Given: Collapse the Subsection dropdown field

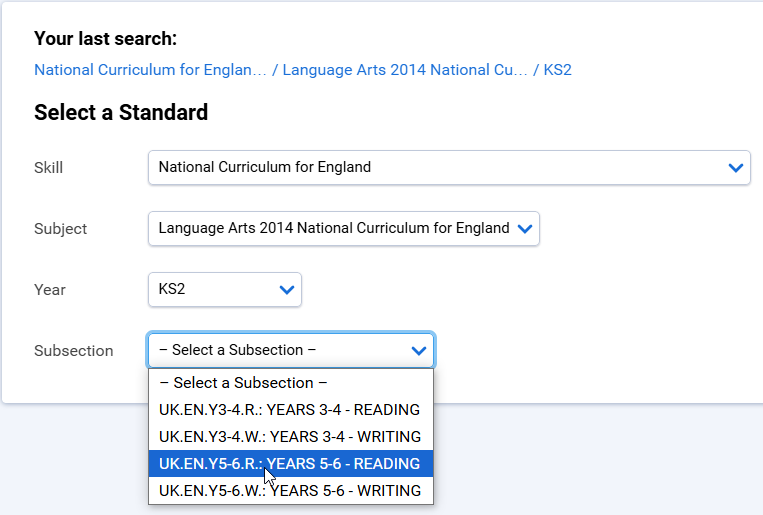Looking at the screenshot, I should point(291,350).
